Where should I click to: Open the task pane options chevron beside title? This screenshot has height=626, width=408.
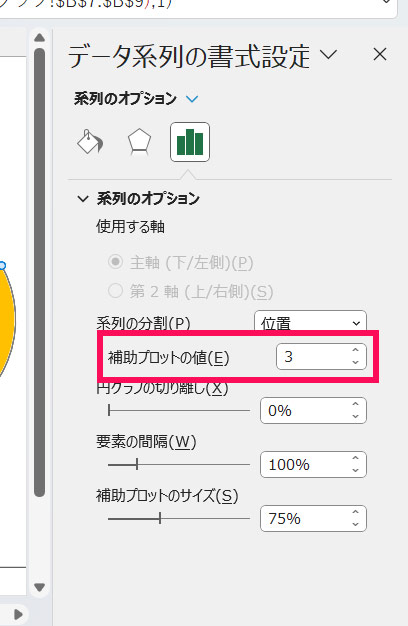[329, 54]
